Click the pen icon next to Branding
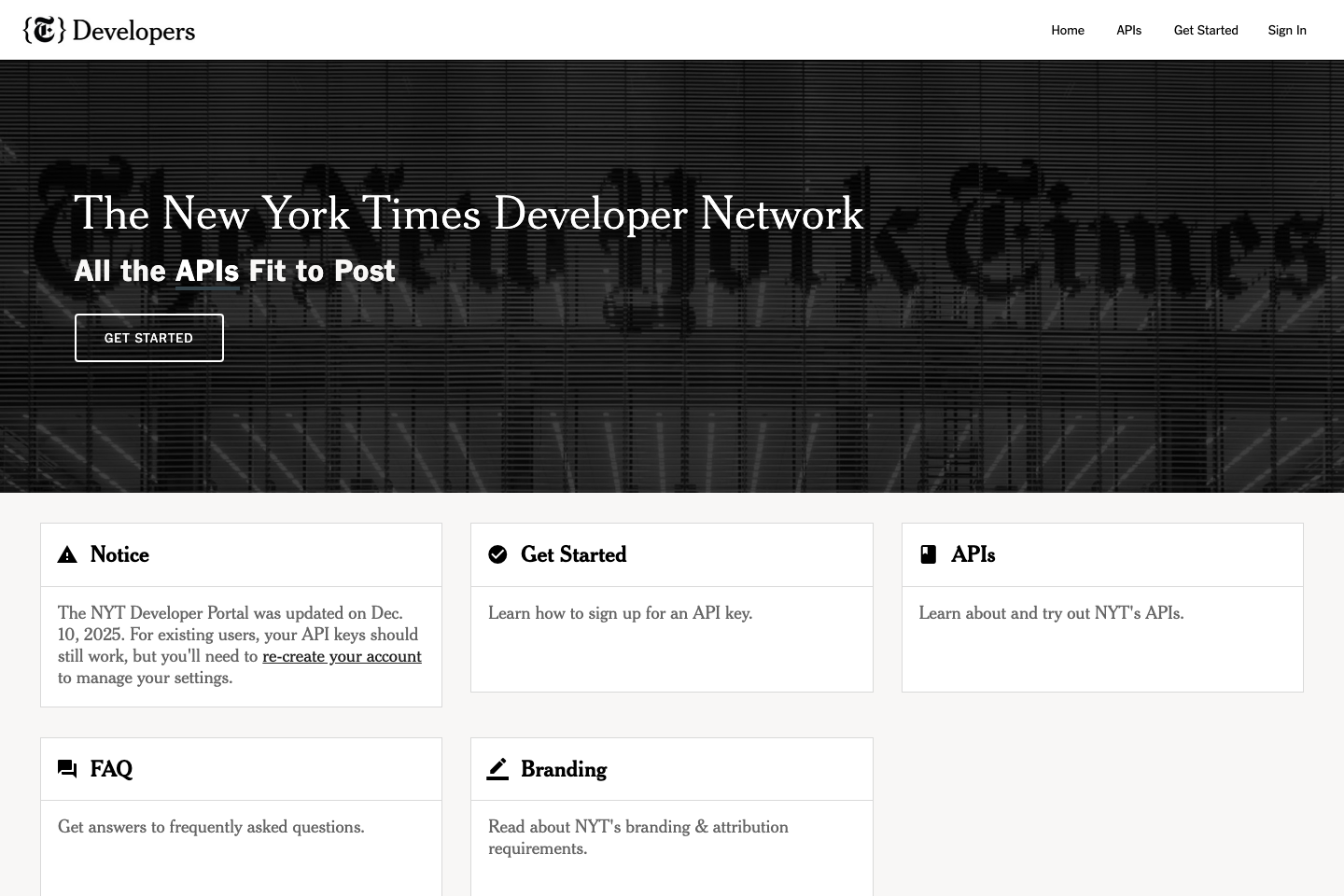 tap(497, 768)
